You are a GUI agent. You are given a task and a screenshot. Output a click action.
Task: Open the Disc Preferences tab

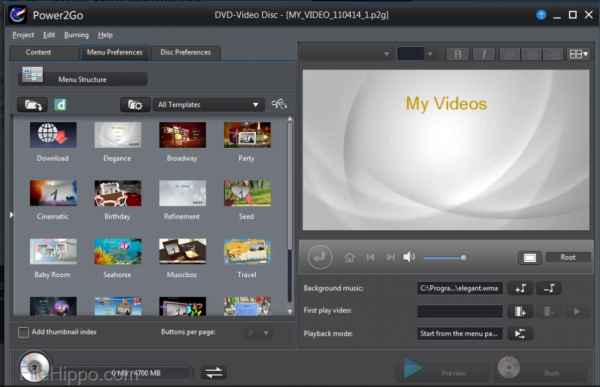(186, 52)
